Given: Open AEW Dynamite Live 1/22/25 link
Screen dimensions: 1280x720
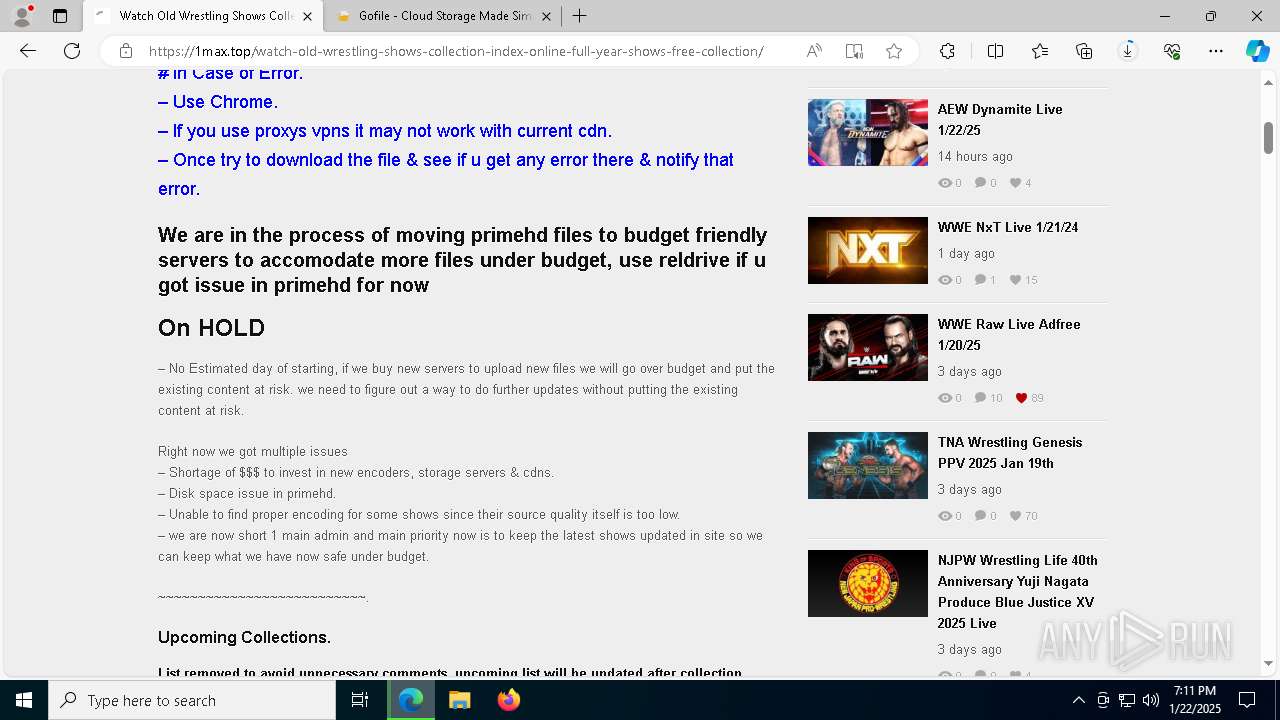Looking at the screenshot, I should pos(1000,120).
